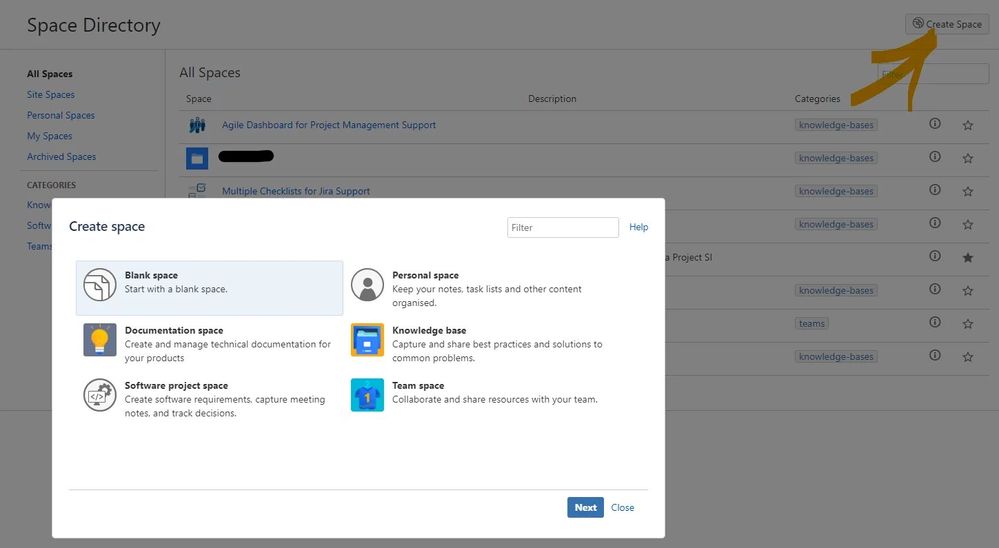Show Personal Spaces in sidebar
Viewport: 999px width, 548px height.
click(x=61, y=115)
